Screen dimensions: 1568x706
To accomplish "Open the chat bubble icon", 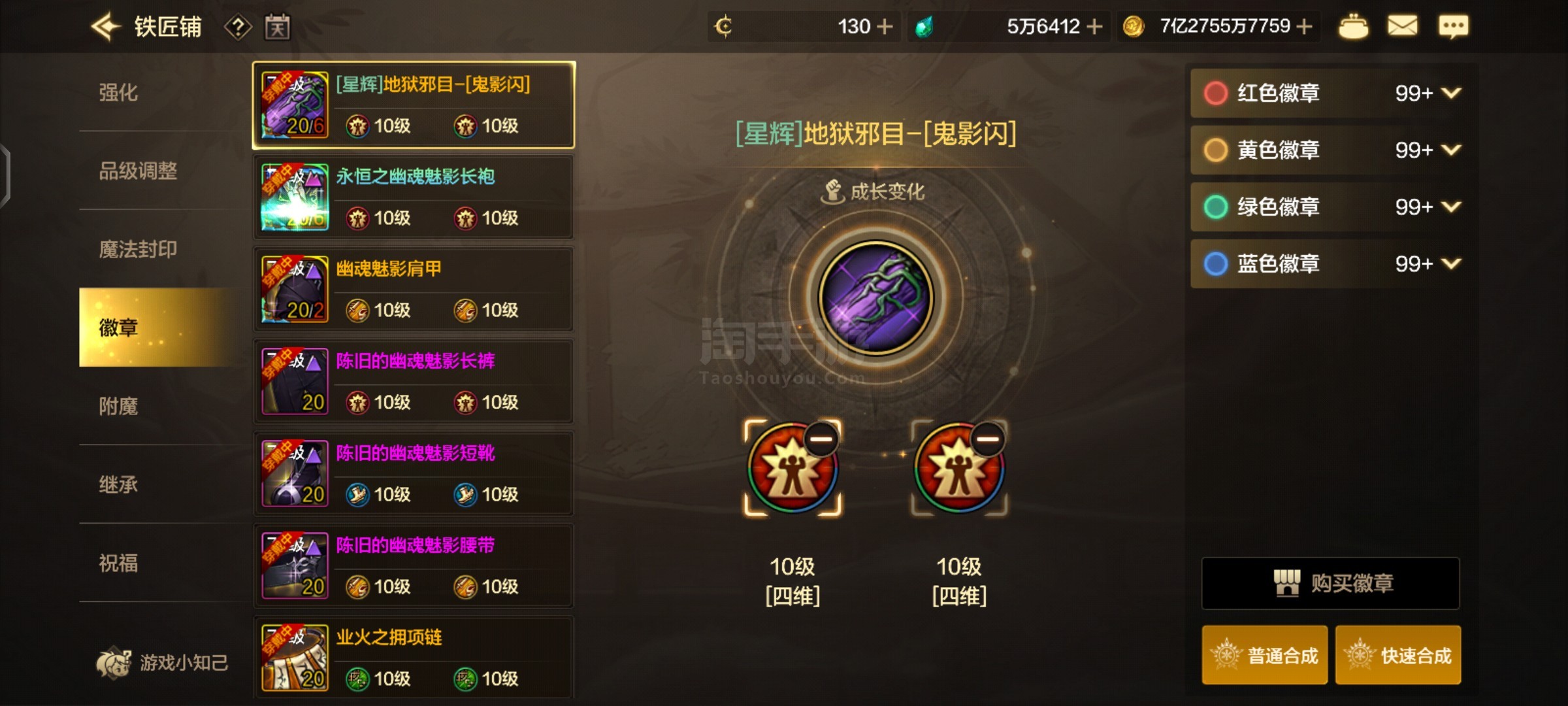I will click(x=1453, y=27).
